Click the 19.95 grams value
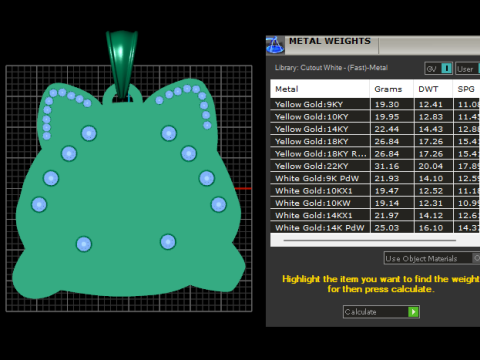This screenshot has width=480, height=360. click(387, 117)
